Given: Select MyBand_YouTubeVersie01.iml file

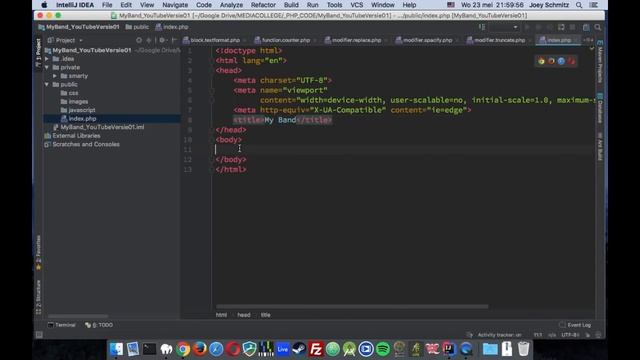Looking at the screenshot, I should 98,127.
